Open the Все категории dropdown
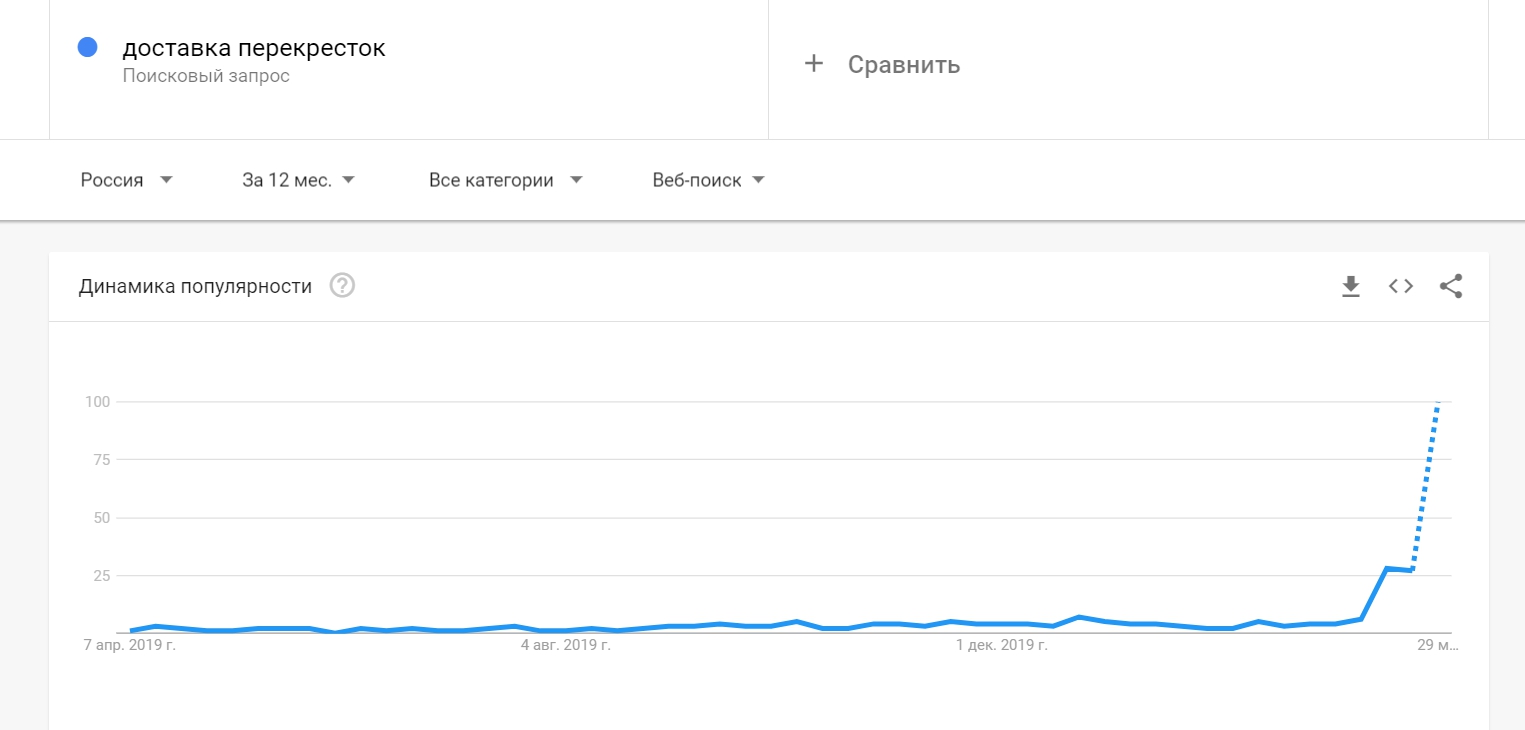1525x730 pixels. click(x=505, y=180)
